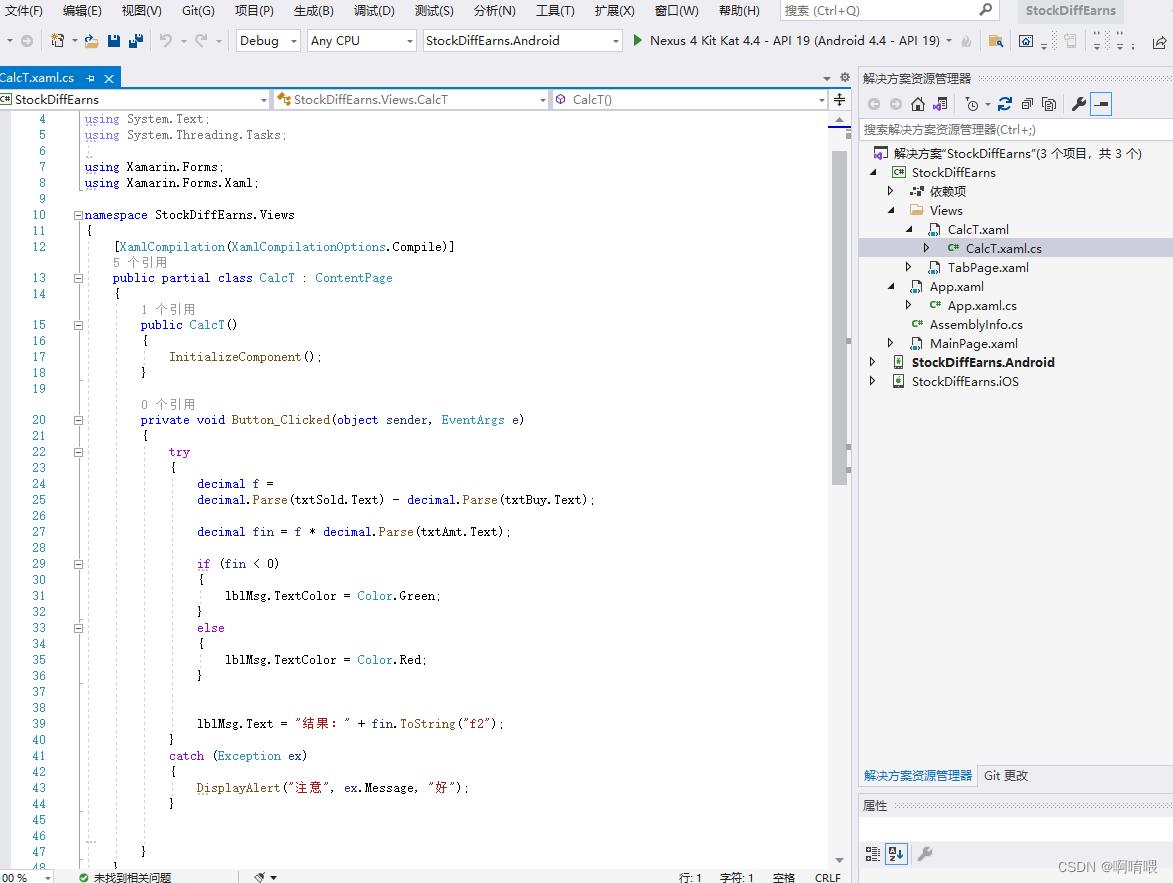Click the Find in Files toolbar icon
1173x883 pixels.
click(995, 41)
